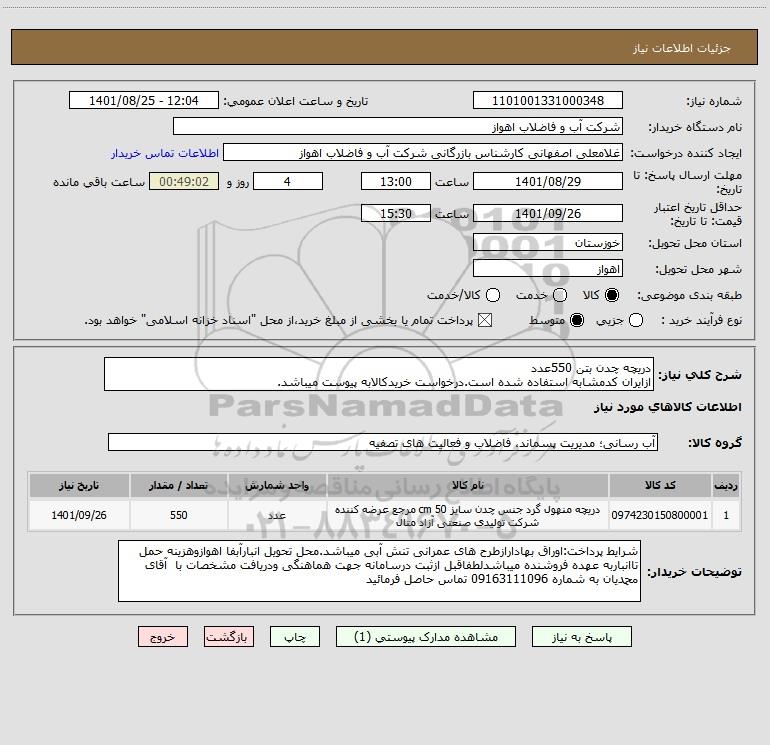Click the 'اطلاعات کالاهای مورد نیاز' section heading

(x=668, y=407)
